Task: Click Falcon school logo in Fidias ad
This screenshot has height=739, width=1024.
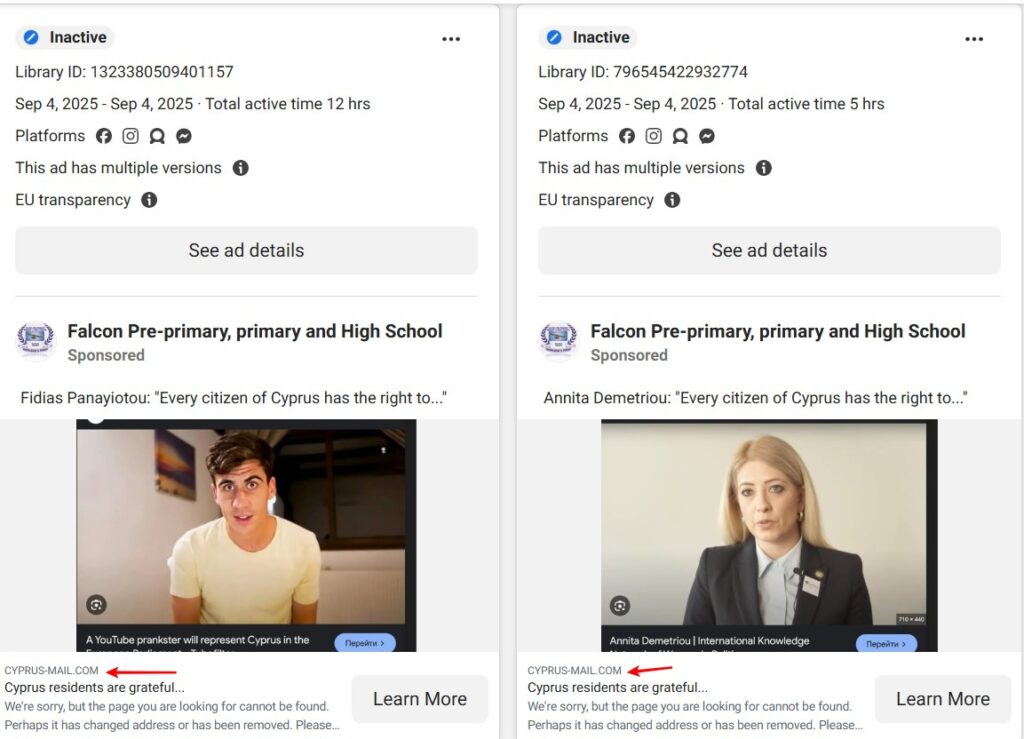Action: (35, 340)
